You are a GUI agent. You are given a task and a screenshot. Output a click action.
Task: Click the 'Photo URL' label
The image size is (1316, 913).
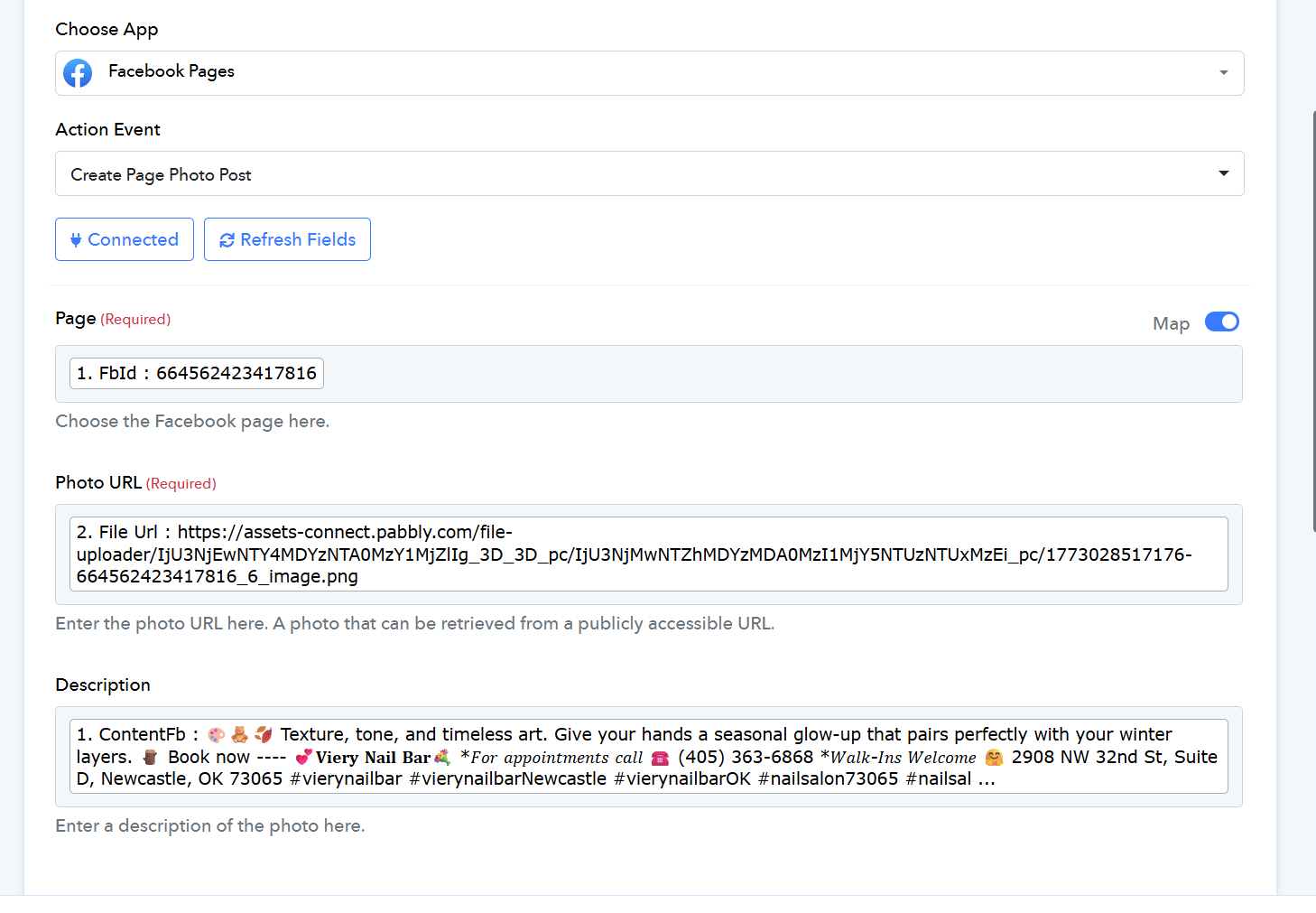point(98,482)
